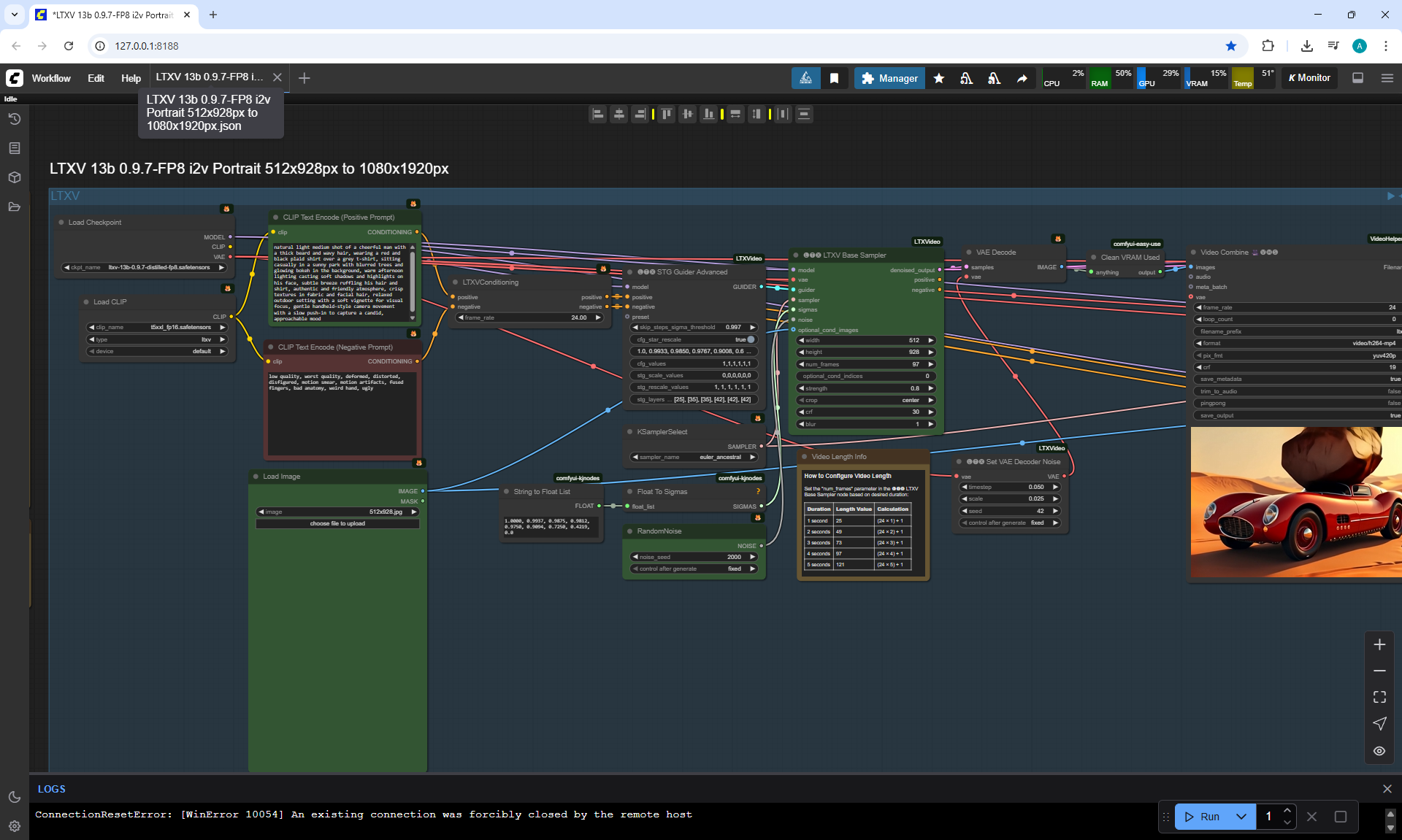Click choose file to upload button

tap(337, 523)
